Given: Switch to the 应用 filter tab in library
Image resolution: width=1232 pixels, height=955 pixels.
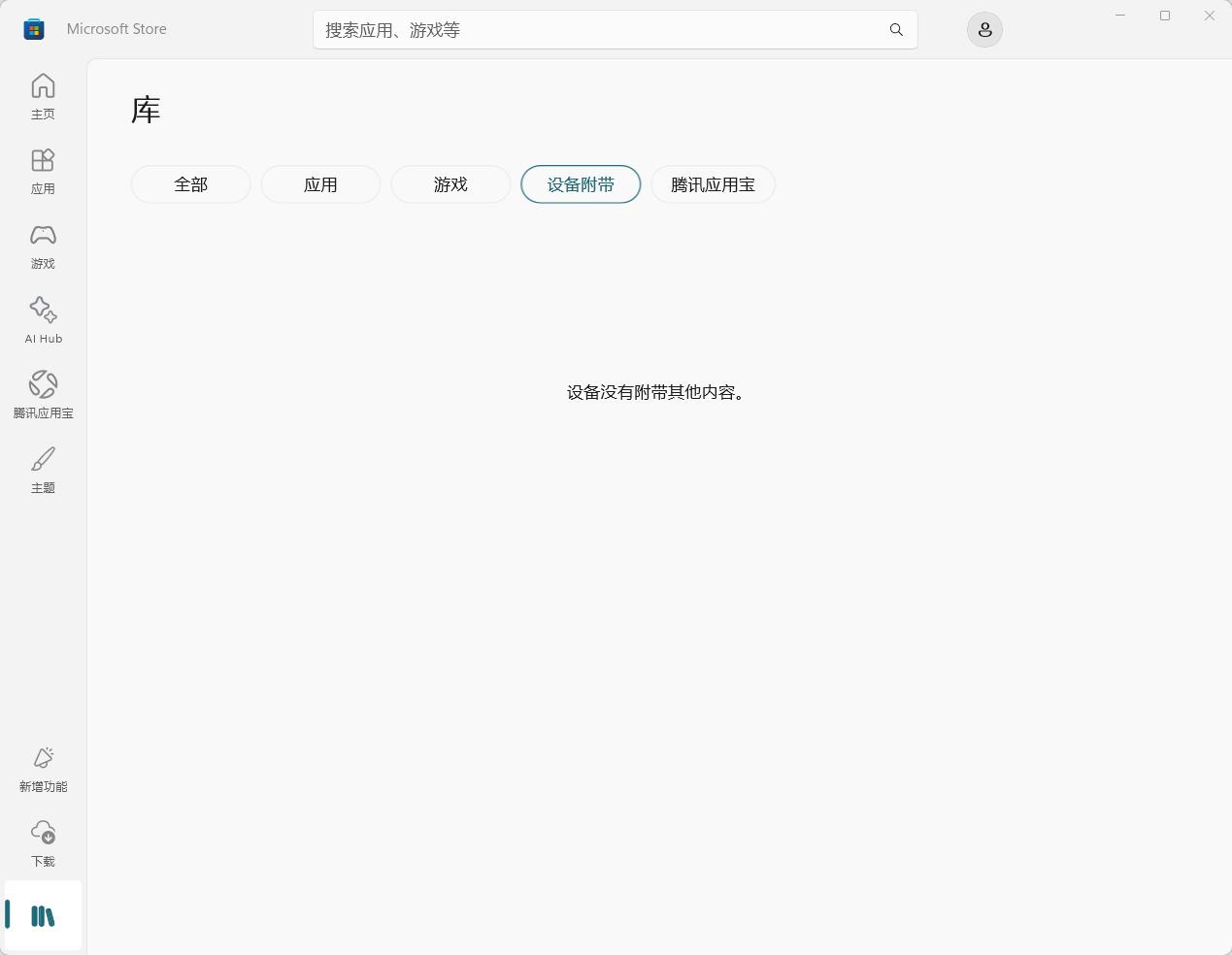Looking at the screenshot, I should point(320,184).
